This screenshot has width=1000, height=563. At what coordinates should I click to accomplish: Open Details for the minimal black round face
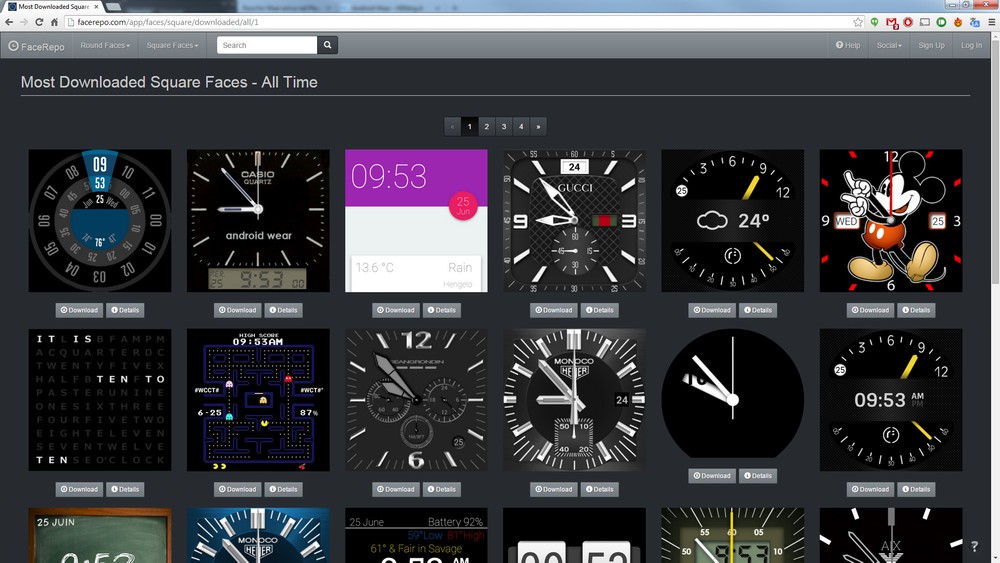coord(758,476)
